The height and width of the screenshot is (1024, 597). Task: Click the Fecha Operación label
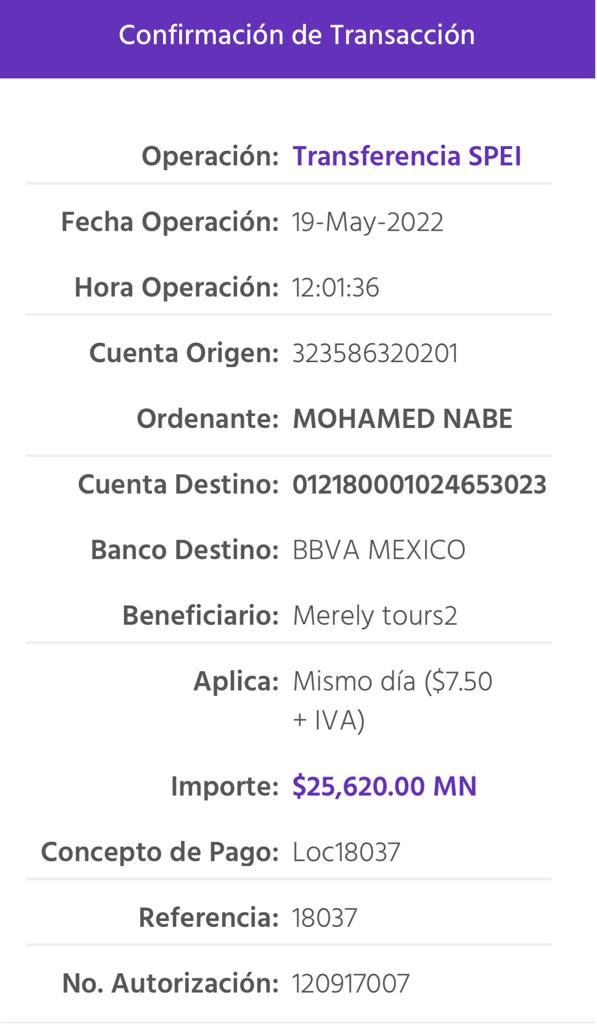tap(170, 222)
